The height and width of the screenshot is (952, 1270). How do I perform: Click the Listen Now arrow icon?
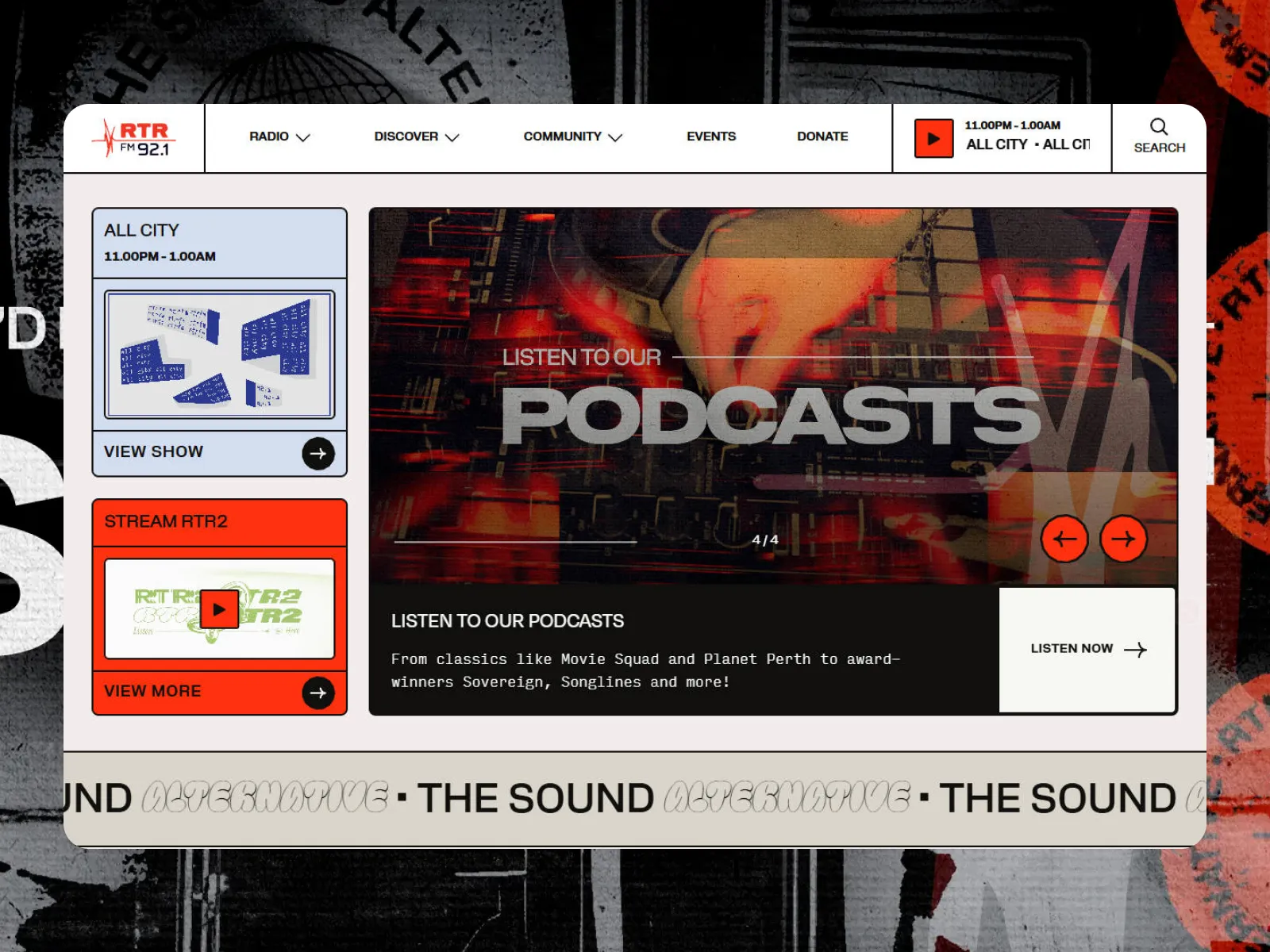(x=1135, y=650)
